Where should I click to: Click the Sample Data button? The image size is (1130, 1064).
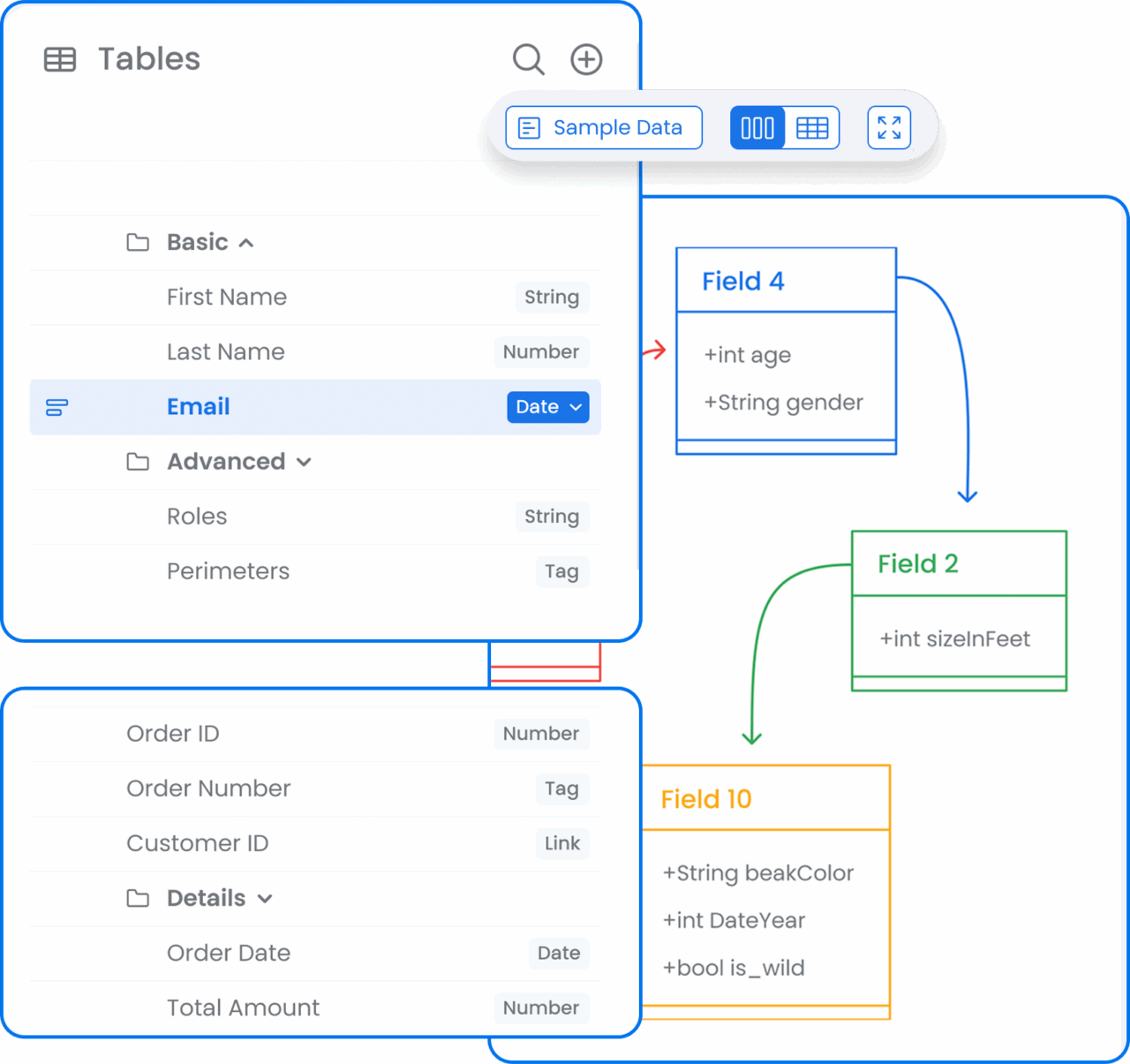point(603,127)
